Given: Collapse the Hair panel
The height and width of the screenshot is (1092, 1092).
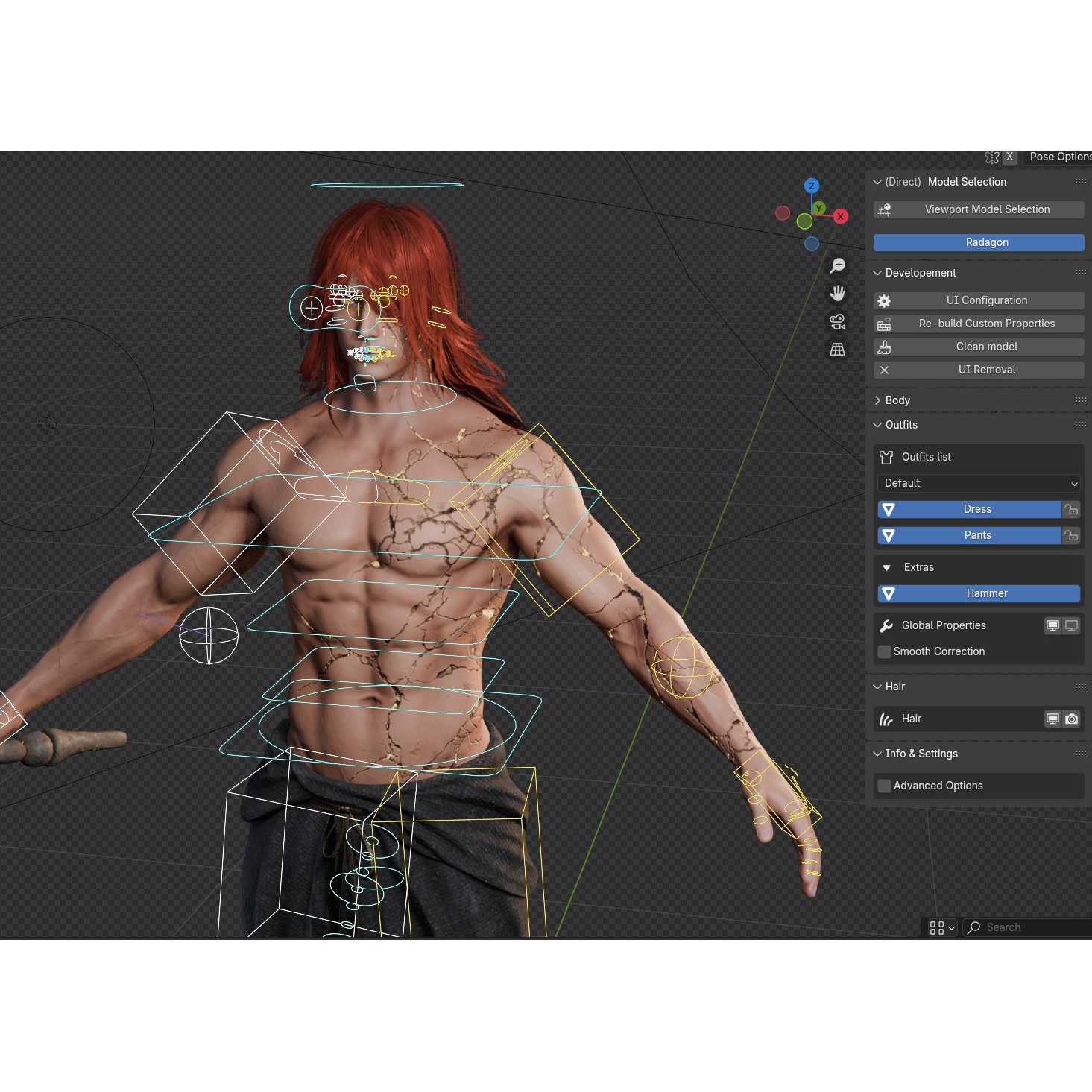Looking at the screenshot, I should (x=877, y=687).
